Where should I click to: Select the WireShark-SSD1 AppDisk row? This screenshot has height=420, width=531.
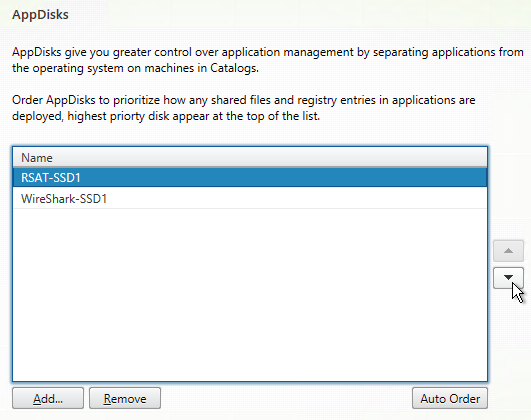[x=250, y=198]
